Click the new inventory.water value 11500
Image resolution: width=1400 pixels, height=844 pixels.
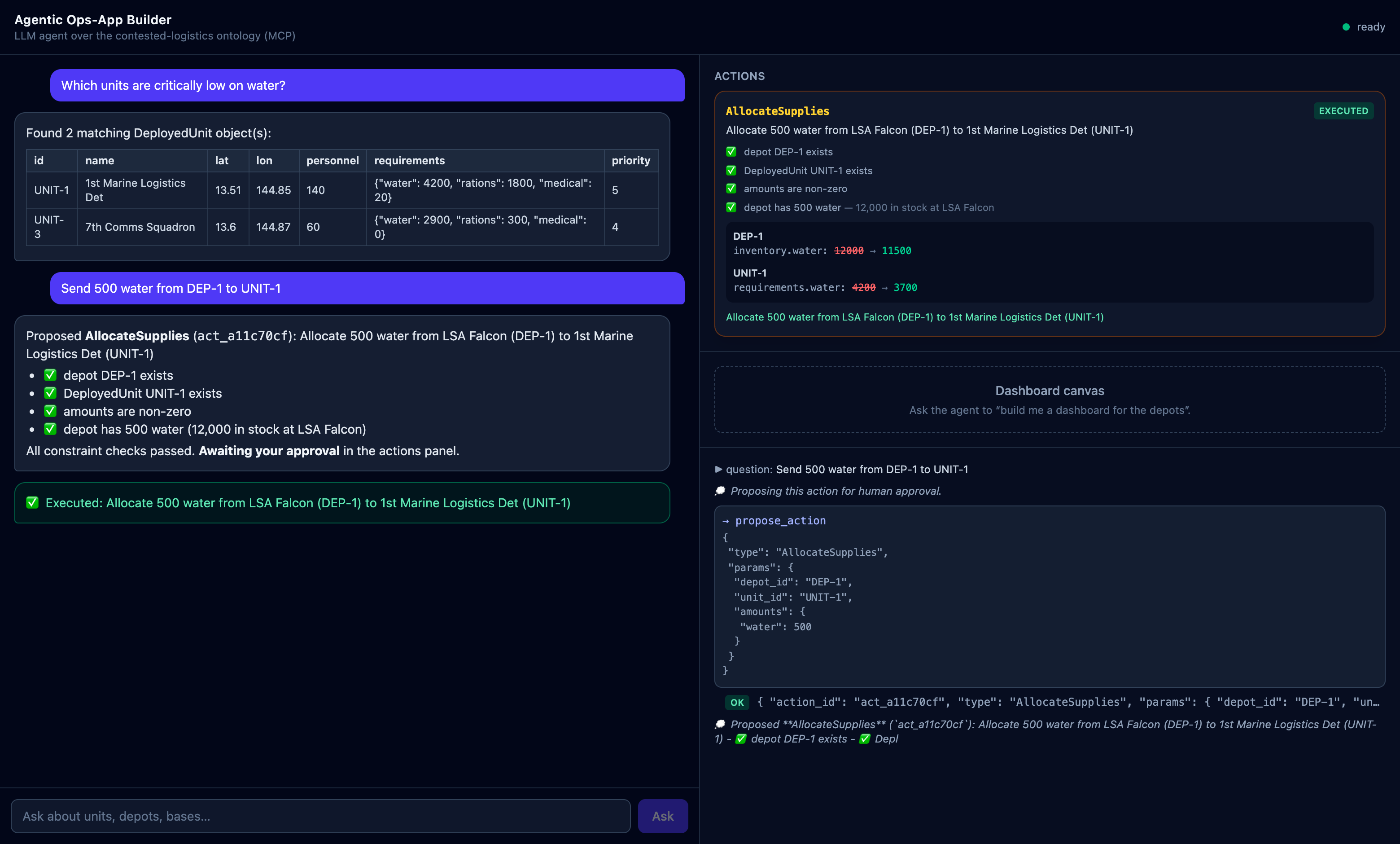pyautogui.click(x=896, y=251)
